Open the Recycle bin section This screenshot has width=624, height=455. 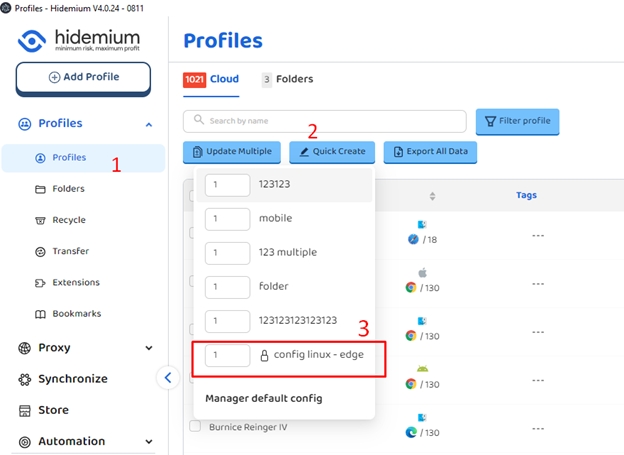click(x=69, y=220)
